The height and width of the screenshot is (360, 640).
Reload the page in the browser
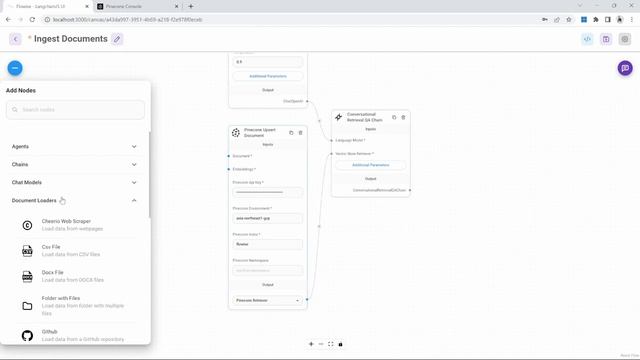coord(32,20)
